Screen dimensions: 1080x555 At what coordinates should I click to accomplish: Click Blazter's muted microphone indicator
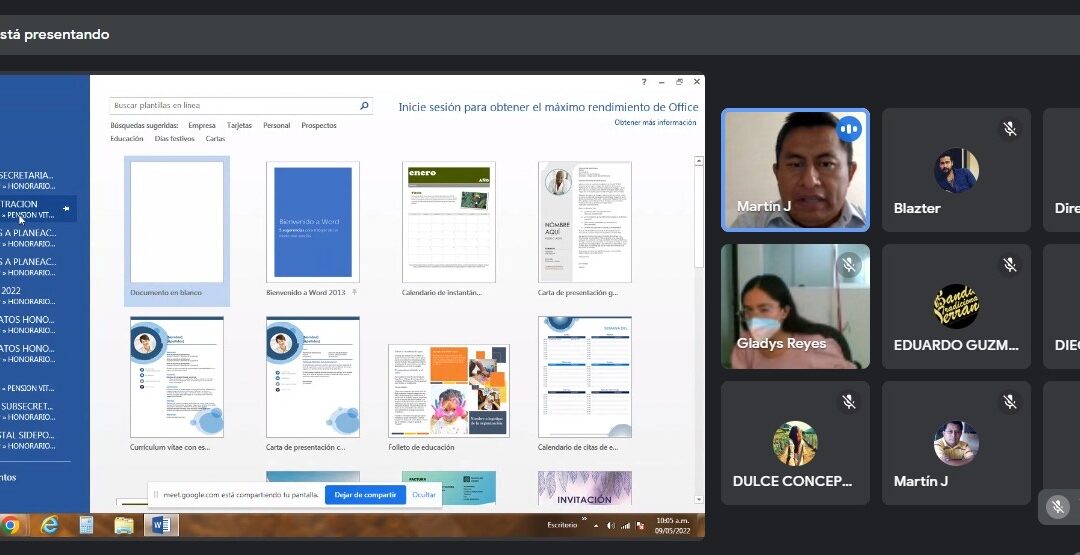tap(1010, 129)
